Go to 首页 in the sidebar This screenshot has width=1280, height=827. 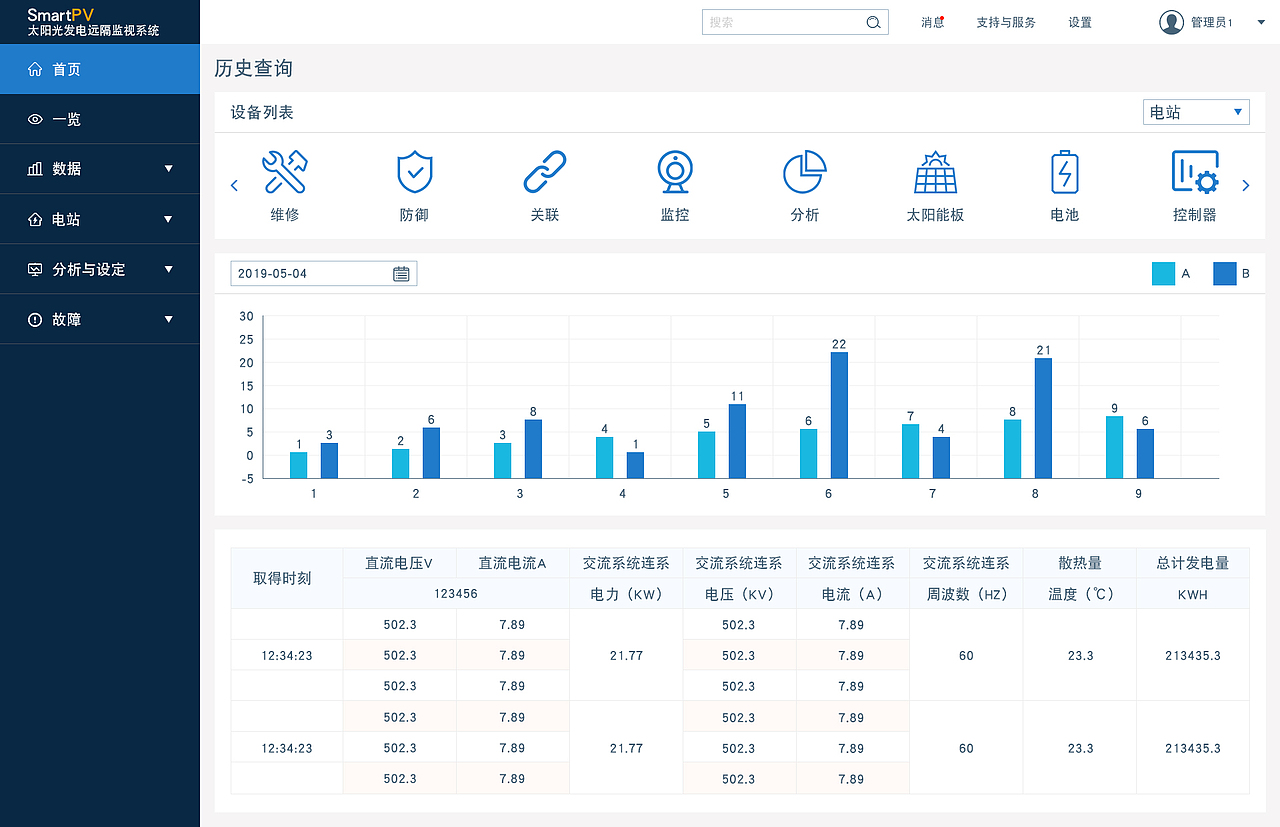pos(100,69)
